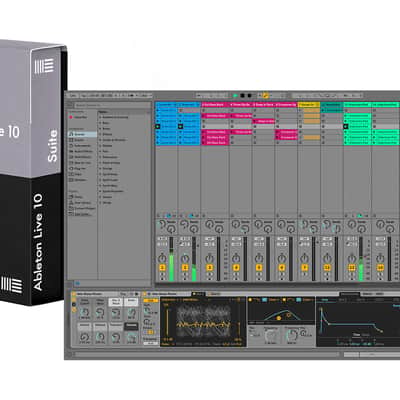Solo track 1 with its Solo button
The height and width of the screenshot is (400, 400).
(162, 274)
